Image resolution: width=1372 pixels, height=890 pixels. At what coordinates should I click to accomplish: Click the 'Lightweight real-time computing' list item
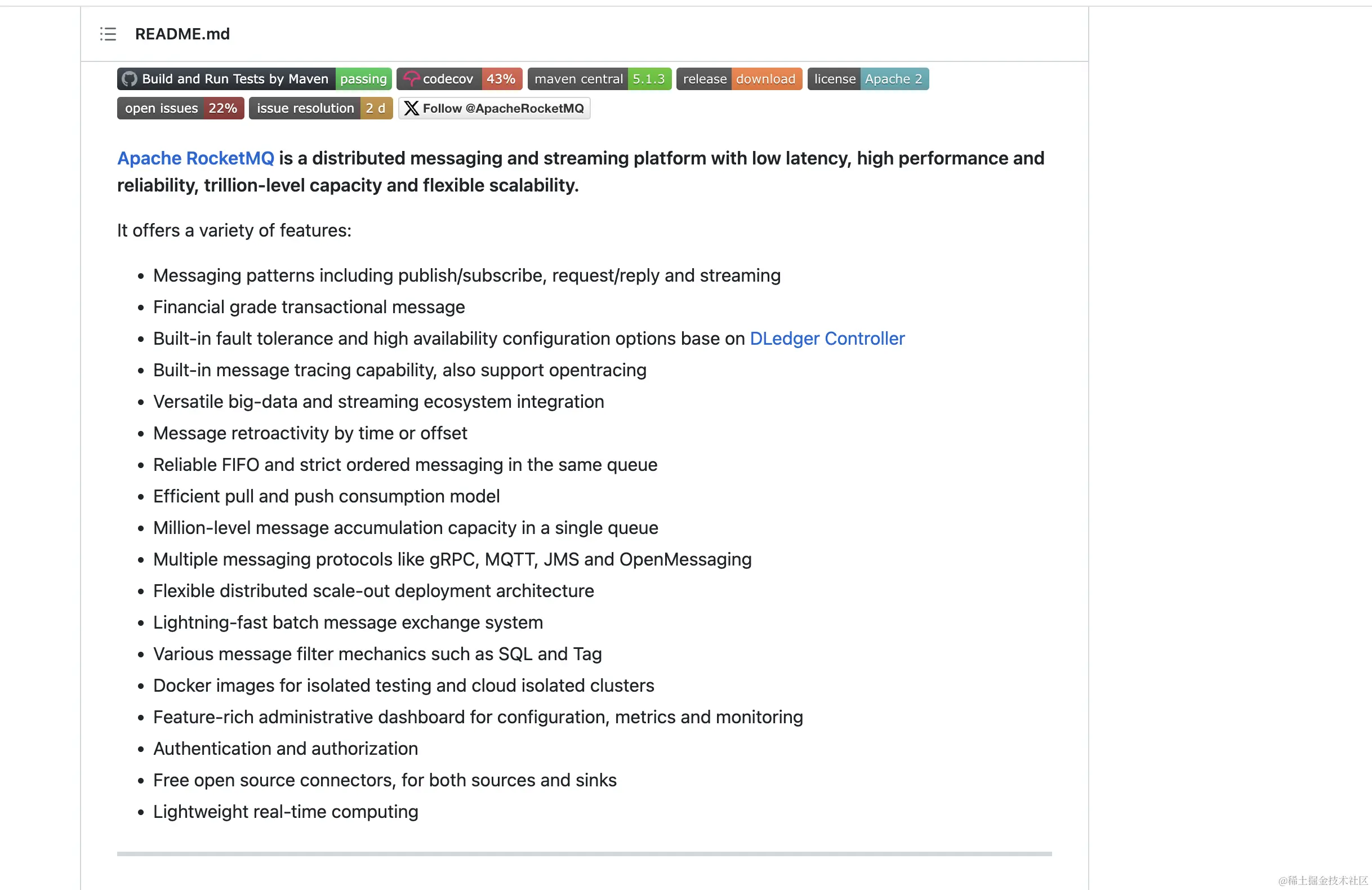pyautogui.click(x=286, y=812)
